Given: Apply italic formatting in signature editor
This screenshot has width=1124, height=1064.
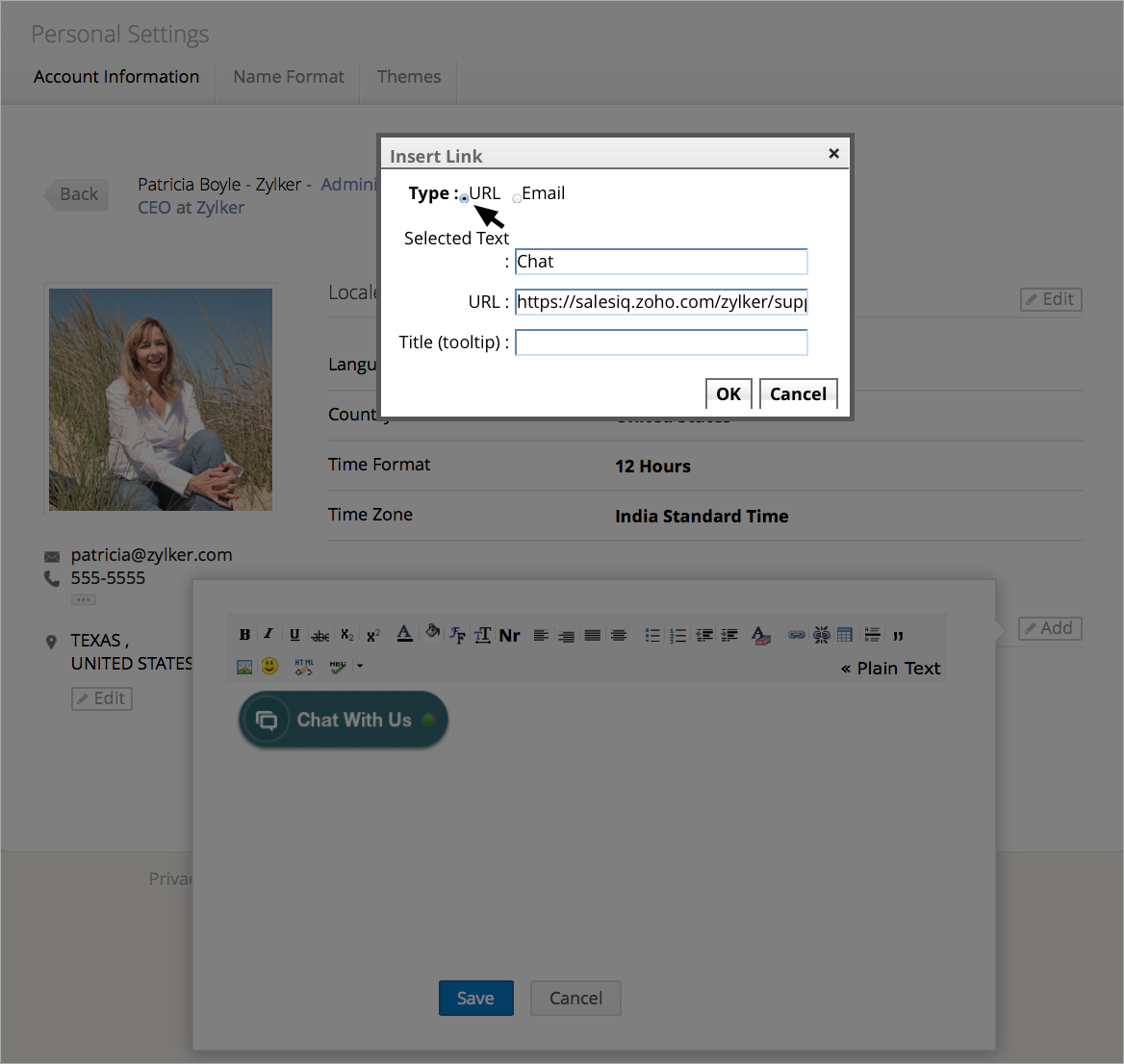Looking at the screenshot, I should [268, 635].
